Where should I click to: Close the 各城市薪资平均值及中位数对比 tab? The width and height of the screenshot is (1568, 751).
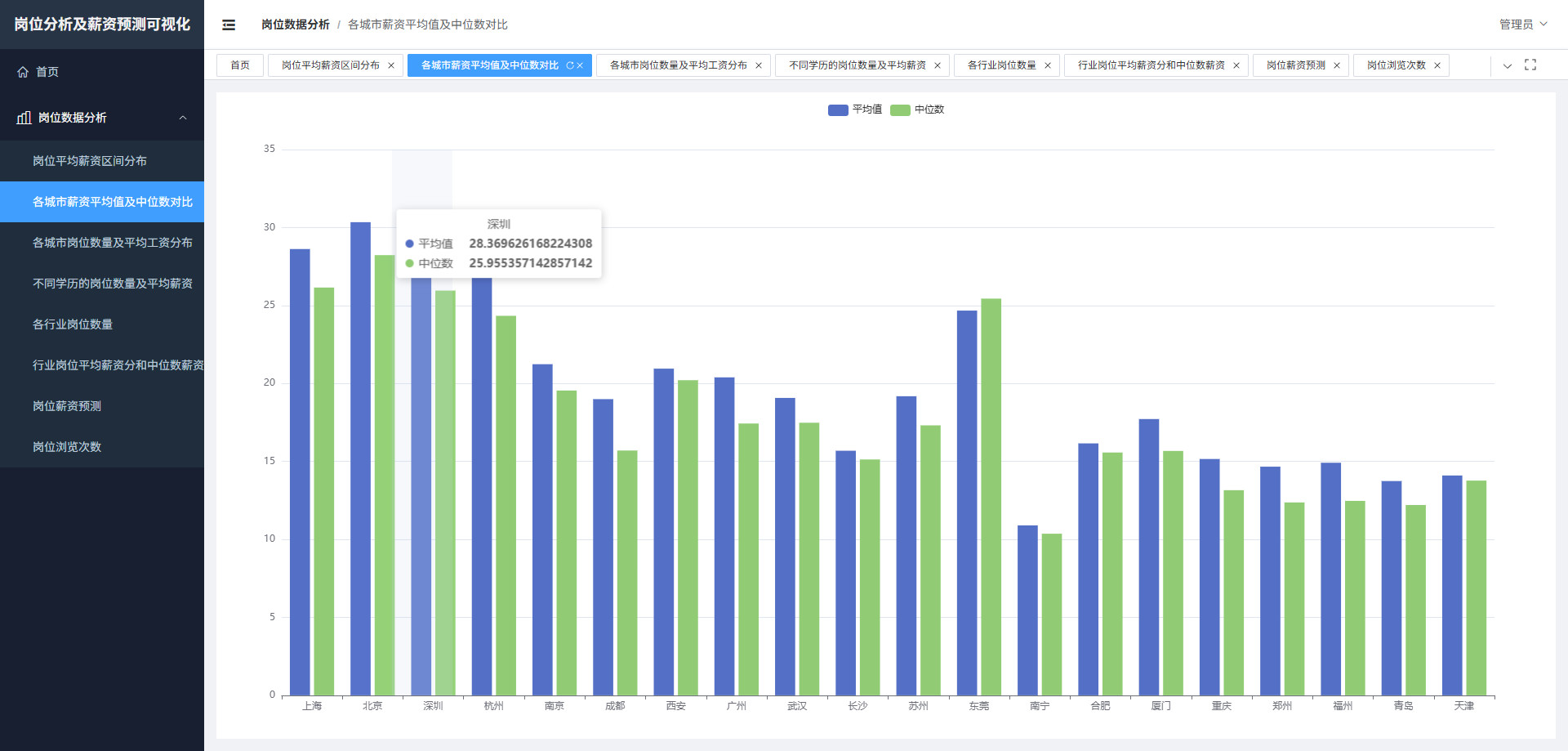[x=580, y=65]
